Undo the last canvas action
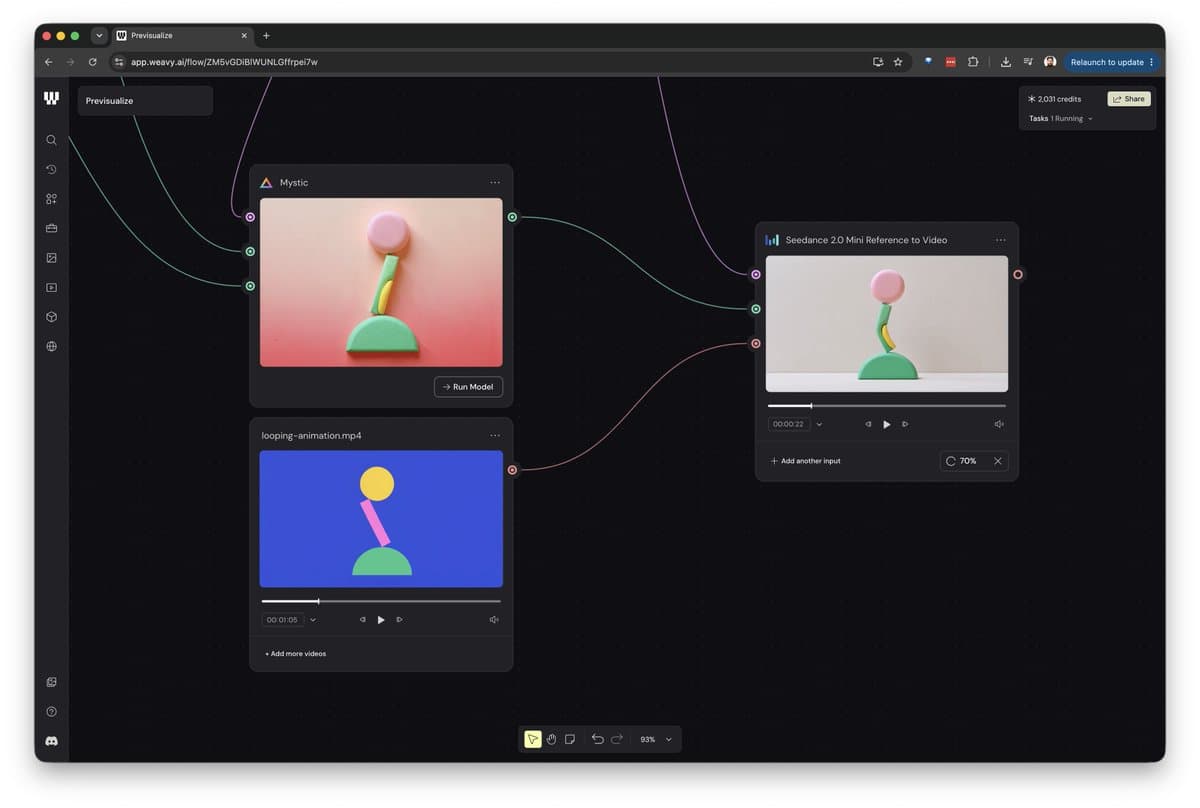 point(597,739)
